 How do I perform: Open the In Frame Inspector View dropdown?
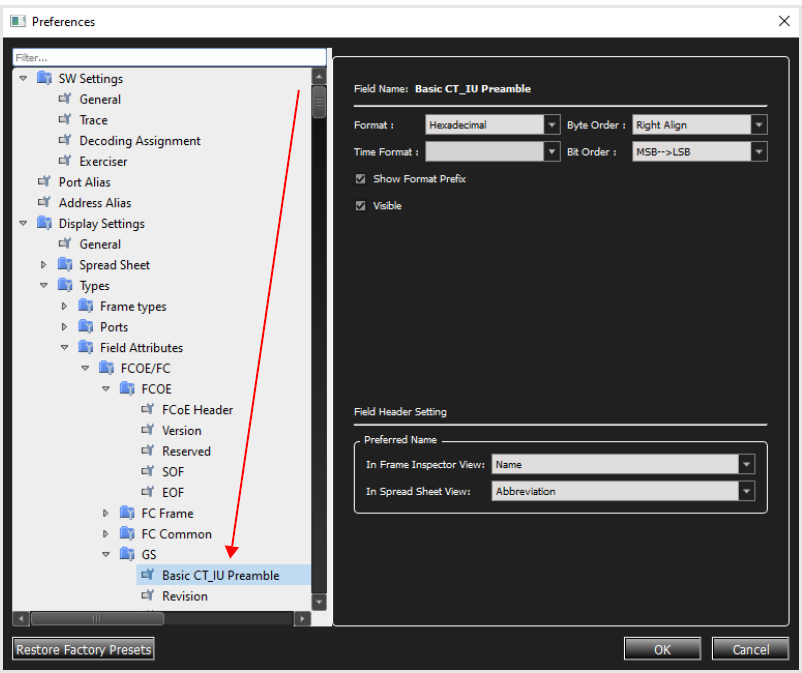(623, 464)
